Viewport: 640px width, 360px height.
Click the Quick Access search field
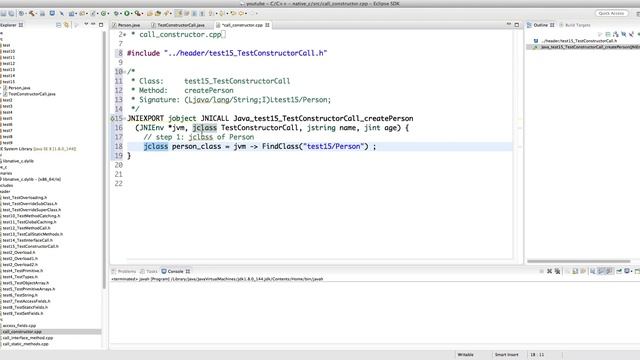(611, 13)
